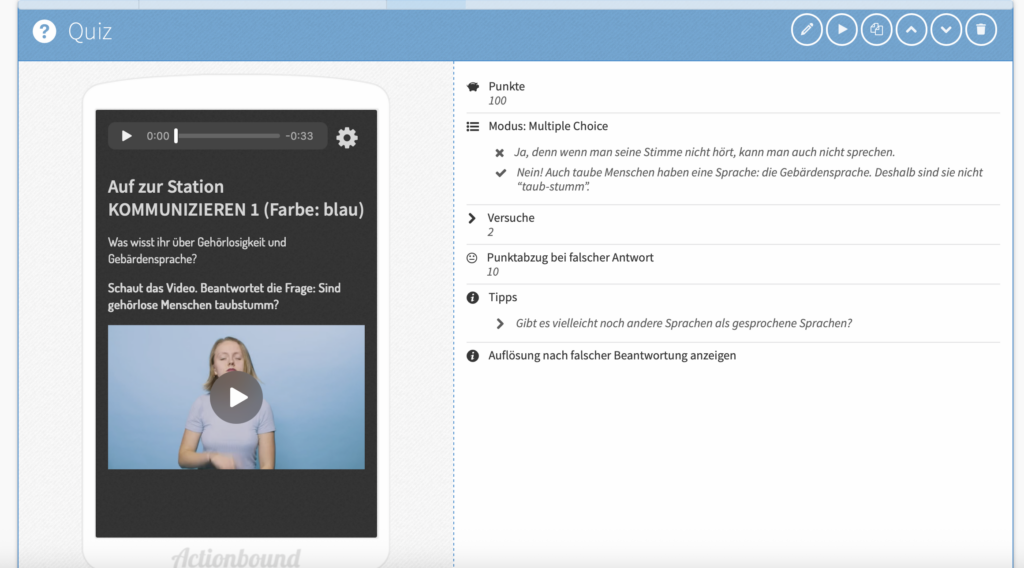The image size is (1024, 568).
Task: Start the sign language video
Action: [236, 397]
